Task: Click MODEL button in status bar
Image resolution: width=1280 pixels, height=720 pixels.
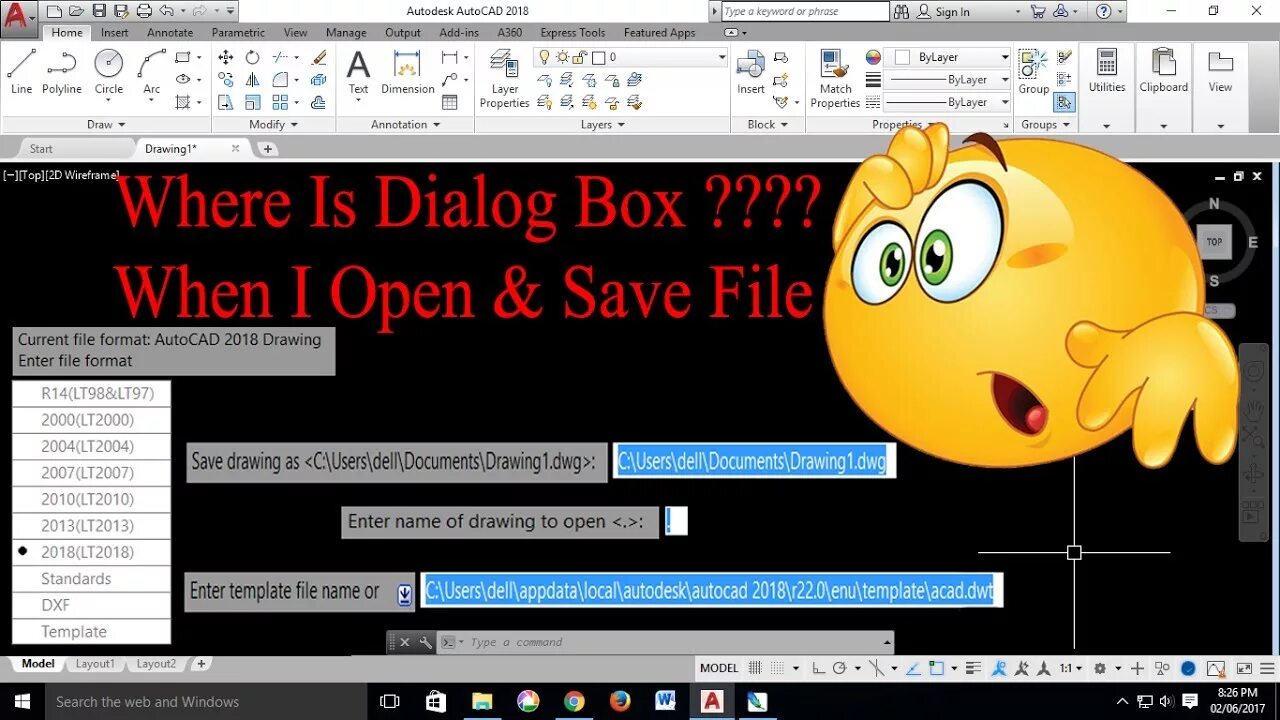Action: click(x=719, y=668)
